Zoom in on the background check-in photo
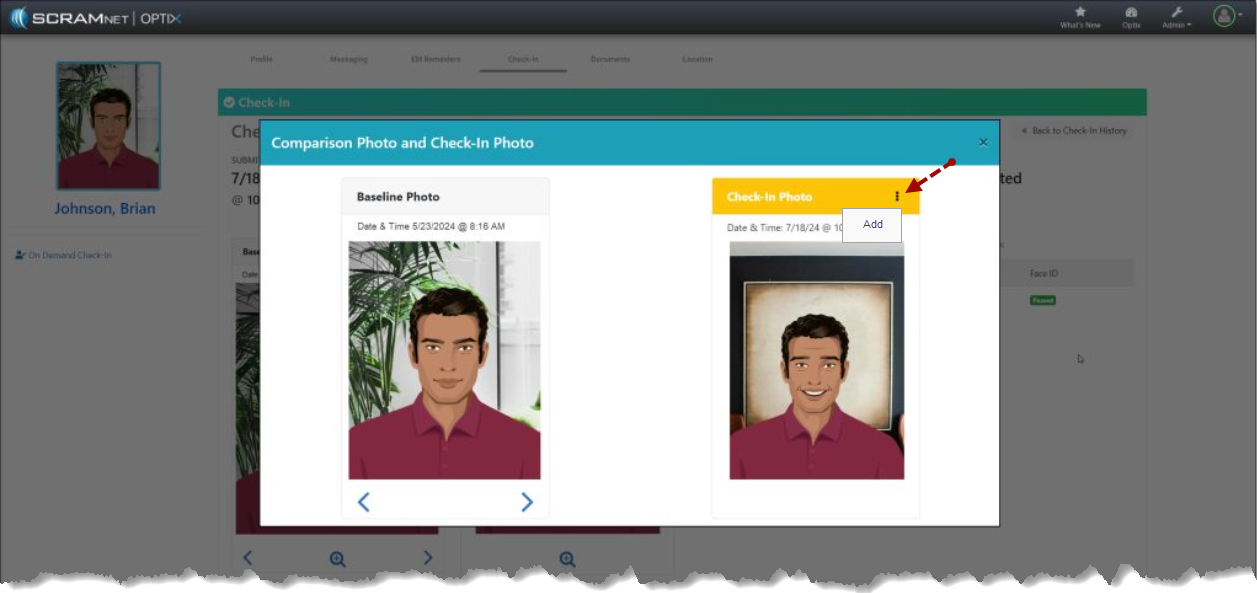 [x=567, y=560]
